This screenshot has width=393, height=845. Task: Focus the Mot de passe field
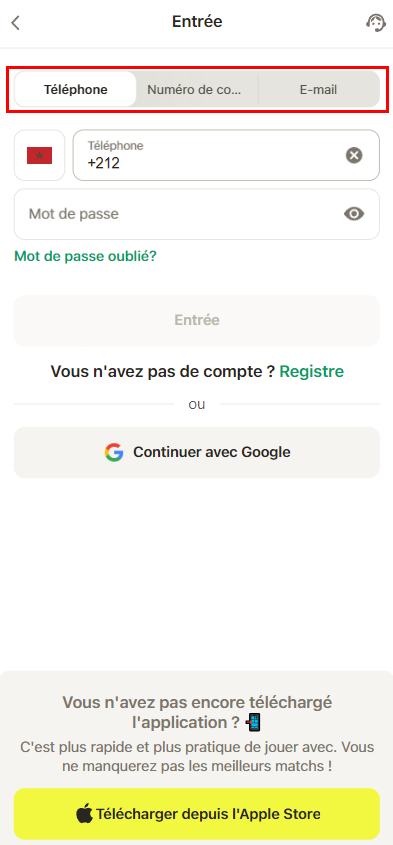tap(197, 214)
